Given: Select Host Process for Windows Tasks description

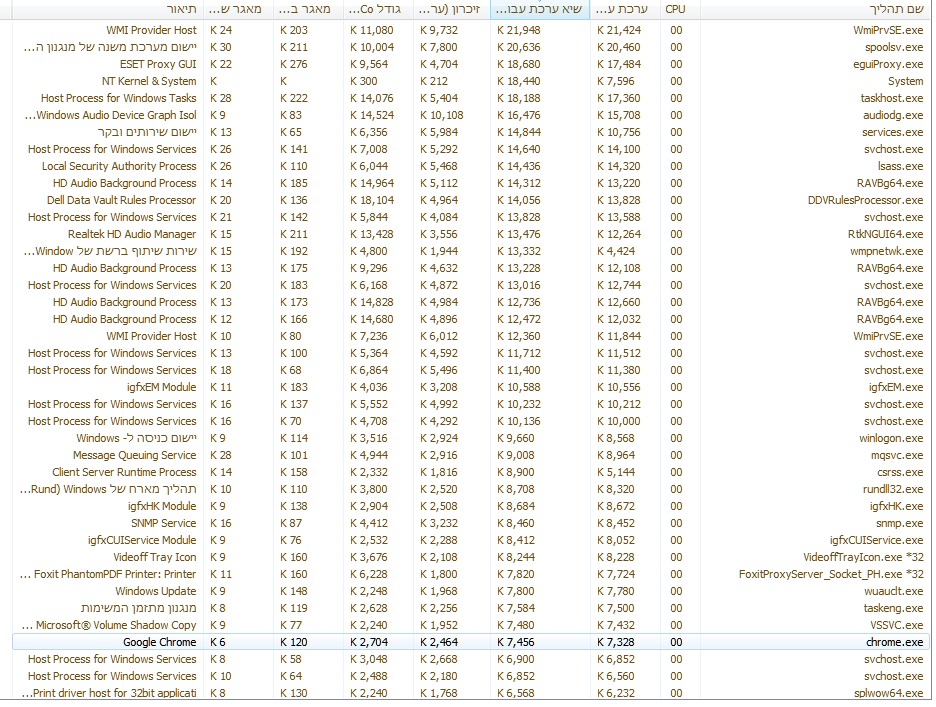Looking at the screenshot, I should (x=118, y=98).
